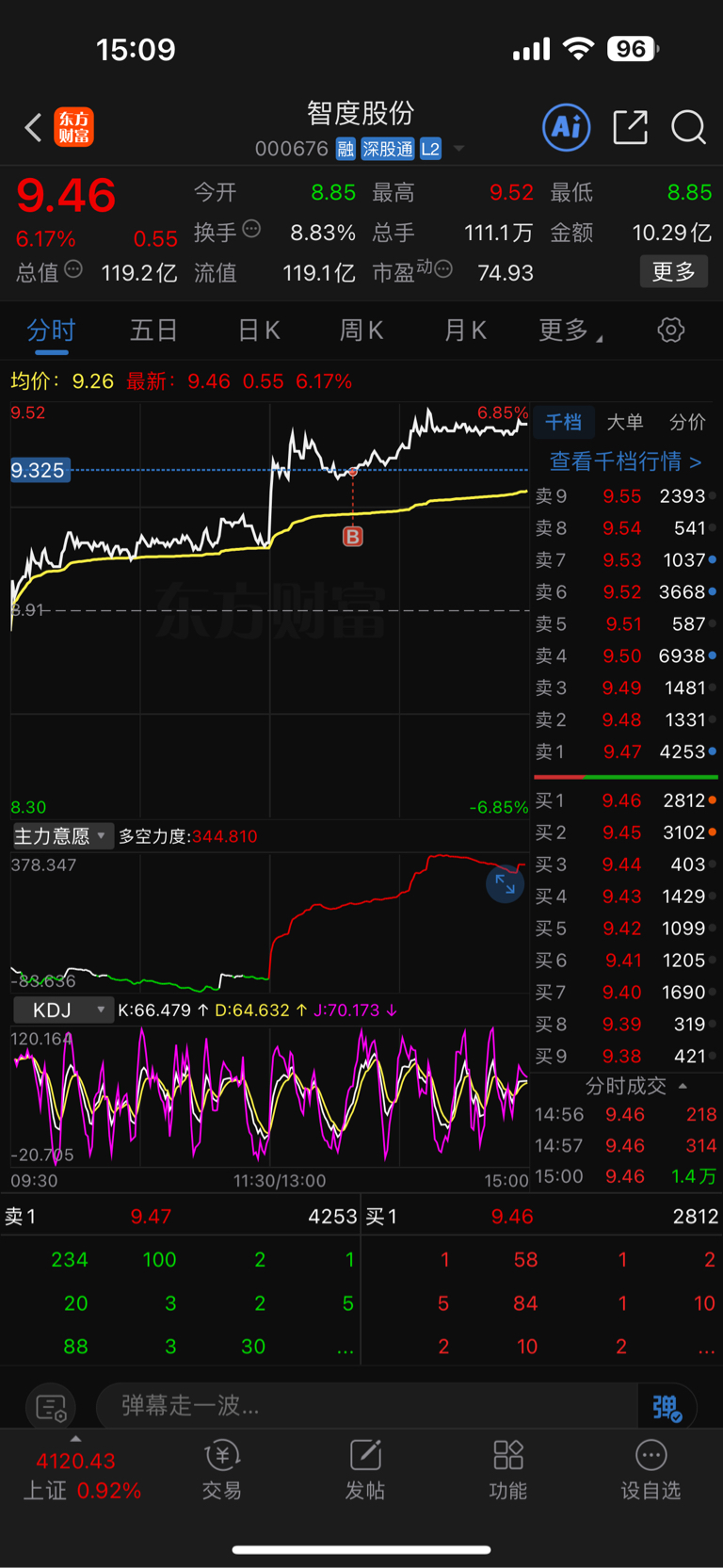723x1568 pixels.
Task: Tap the 9.325 crosshair price label
Action: pos(40,470)
